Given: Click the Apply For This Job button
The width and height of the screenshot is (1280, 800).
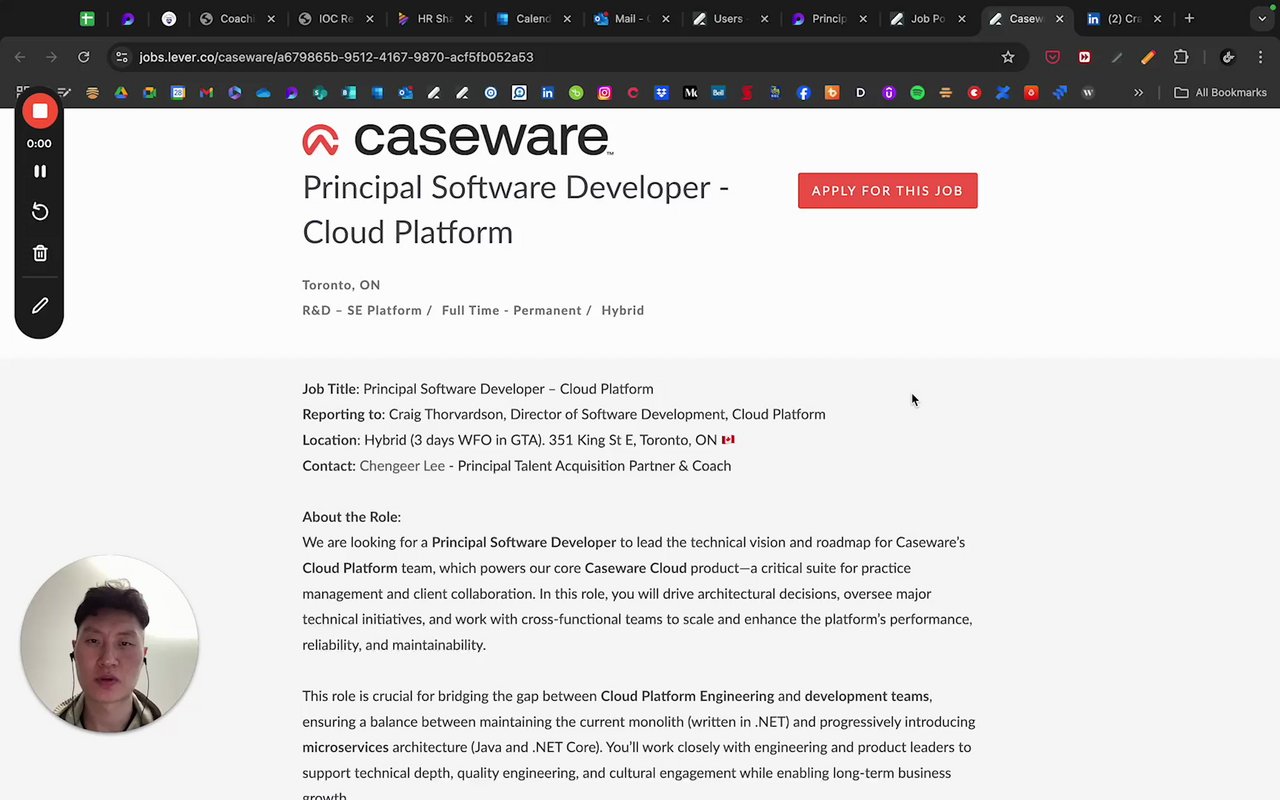Looking at the screenshot, I should coord(887,190).
